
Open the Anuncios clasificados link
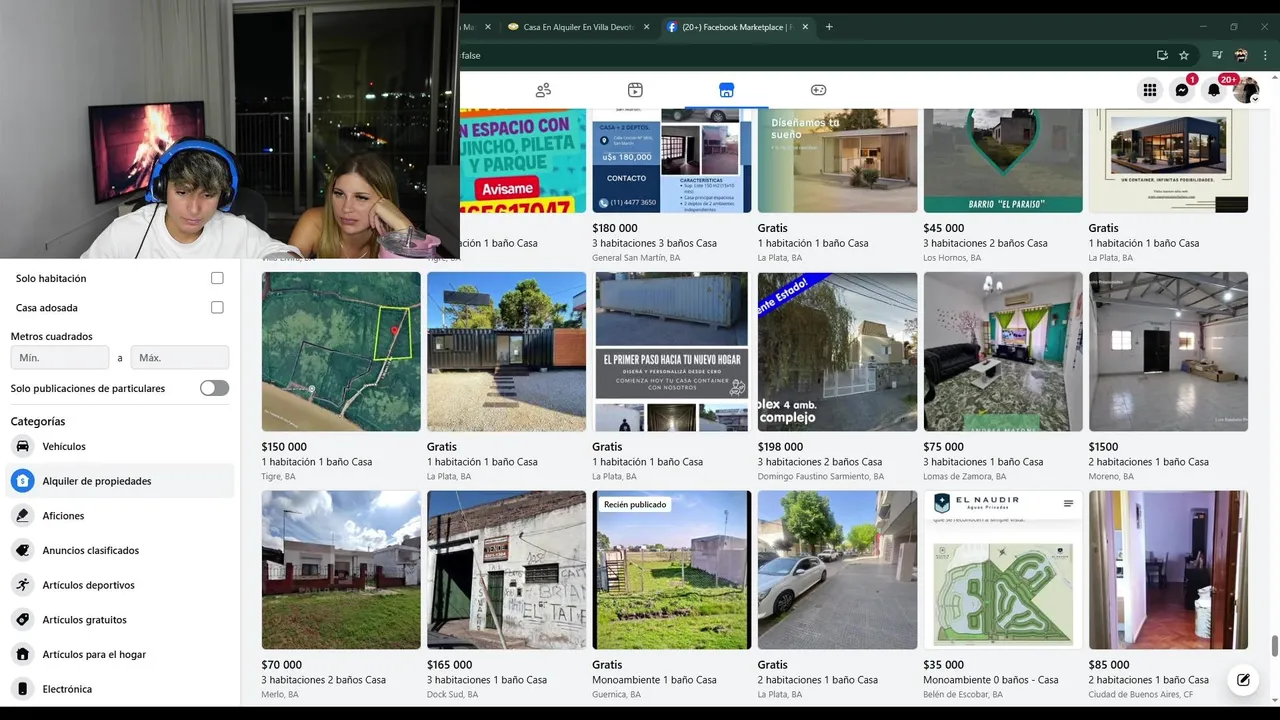91,550
